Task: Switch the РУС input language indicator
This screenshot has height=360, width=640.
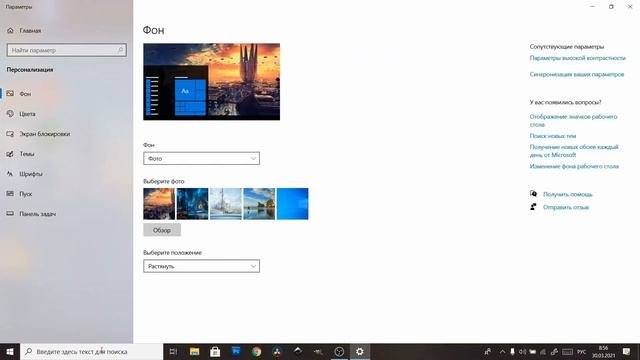Action: click(x=582, y=352)
